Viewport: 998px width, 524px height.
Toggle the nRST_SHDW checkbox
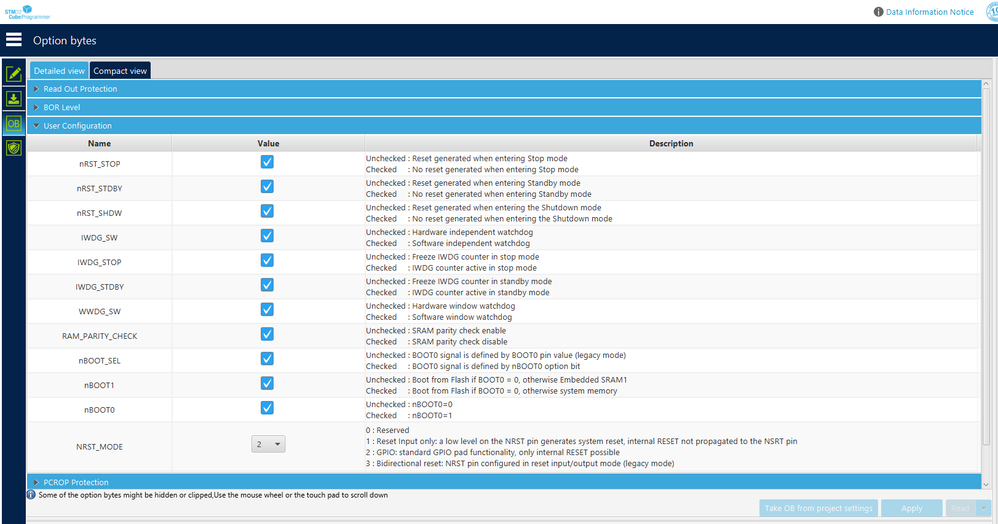267,211
